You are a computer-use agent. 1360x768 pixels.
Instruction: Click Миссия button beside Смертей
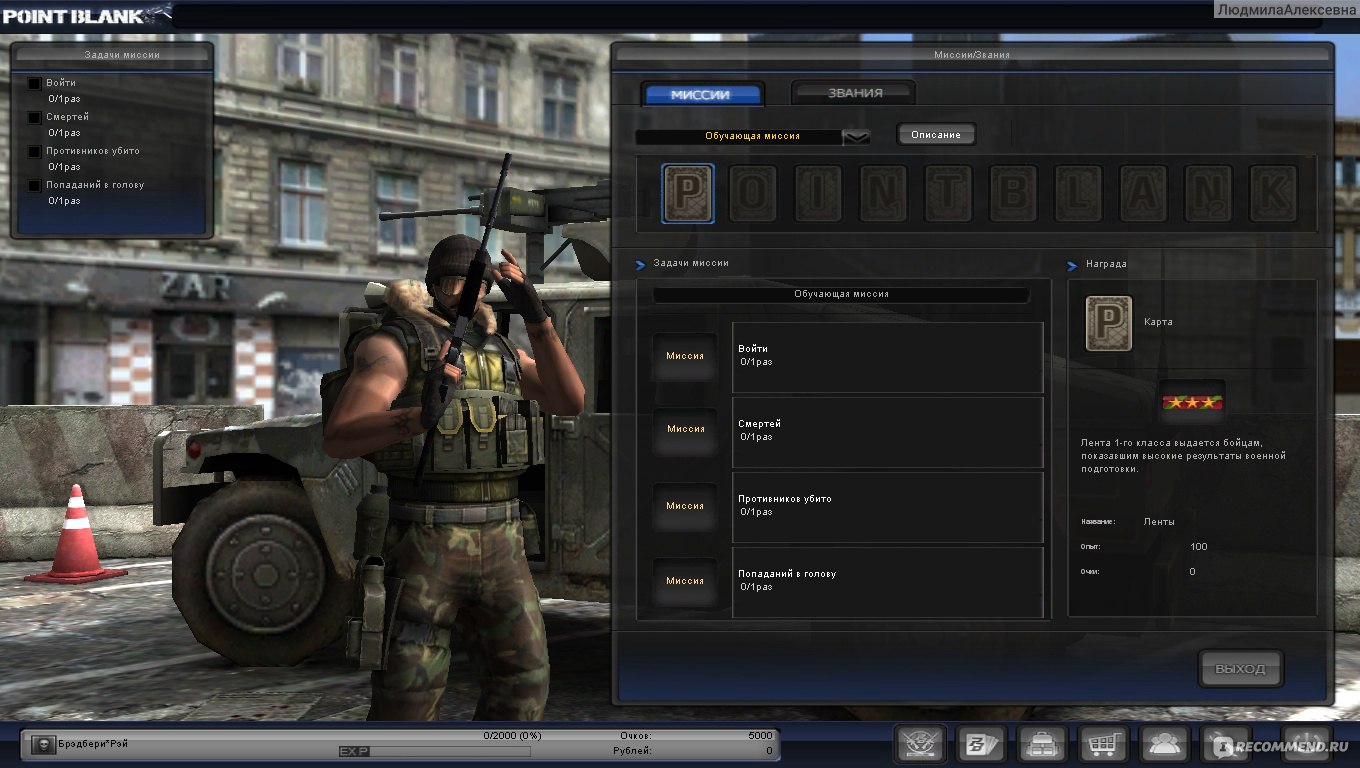coord(685,430)
